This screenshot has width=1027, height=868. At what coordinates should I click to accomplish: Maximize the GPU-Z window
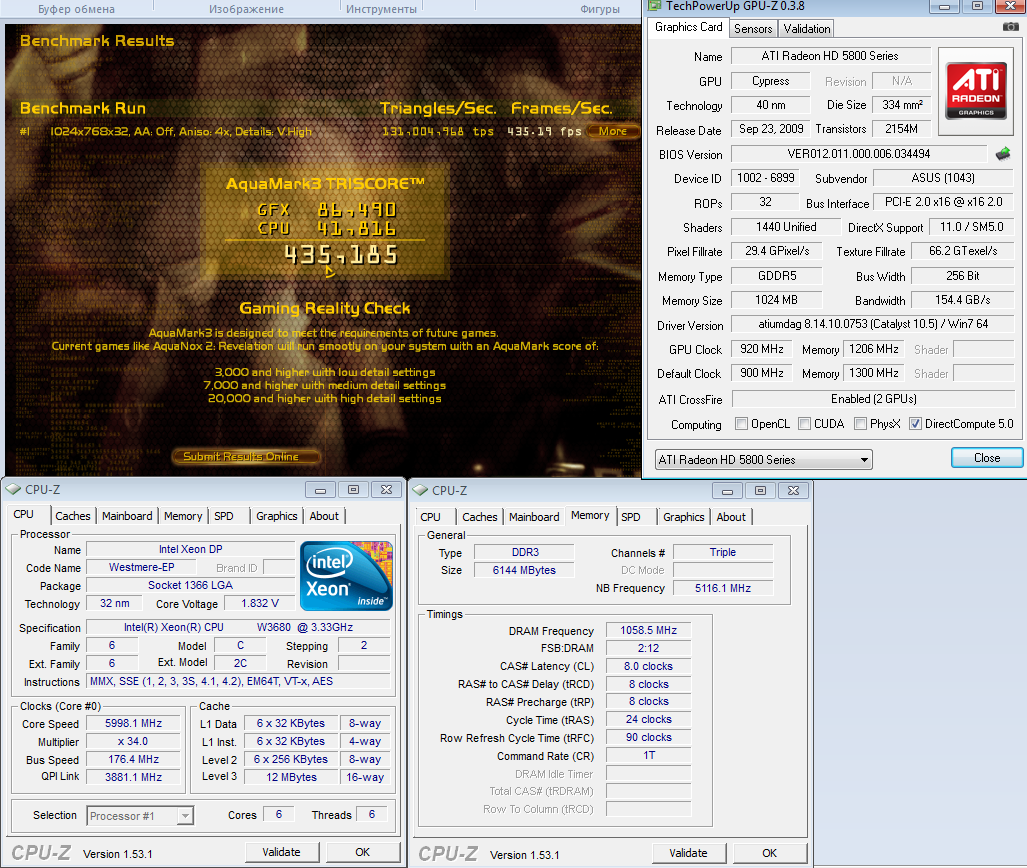(x=977, y=7)
